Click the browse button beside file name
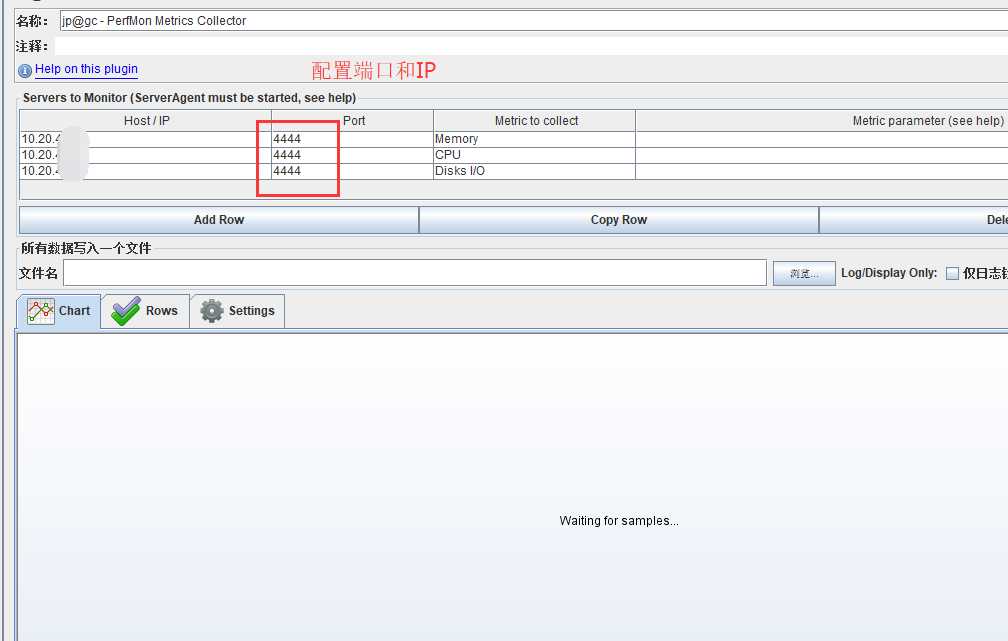This screenshot has width=1008, height=641. coord(804,273)
